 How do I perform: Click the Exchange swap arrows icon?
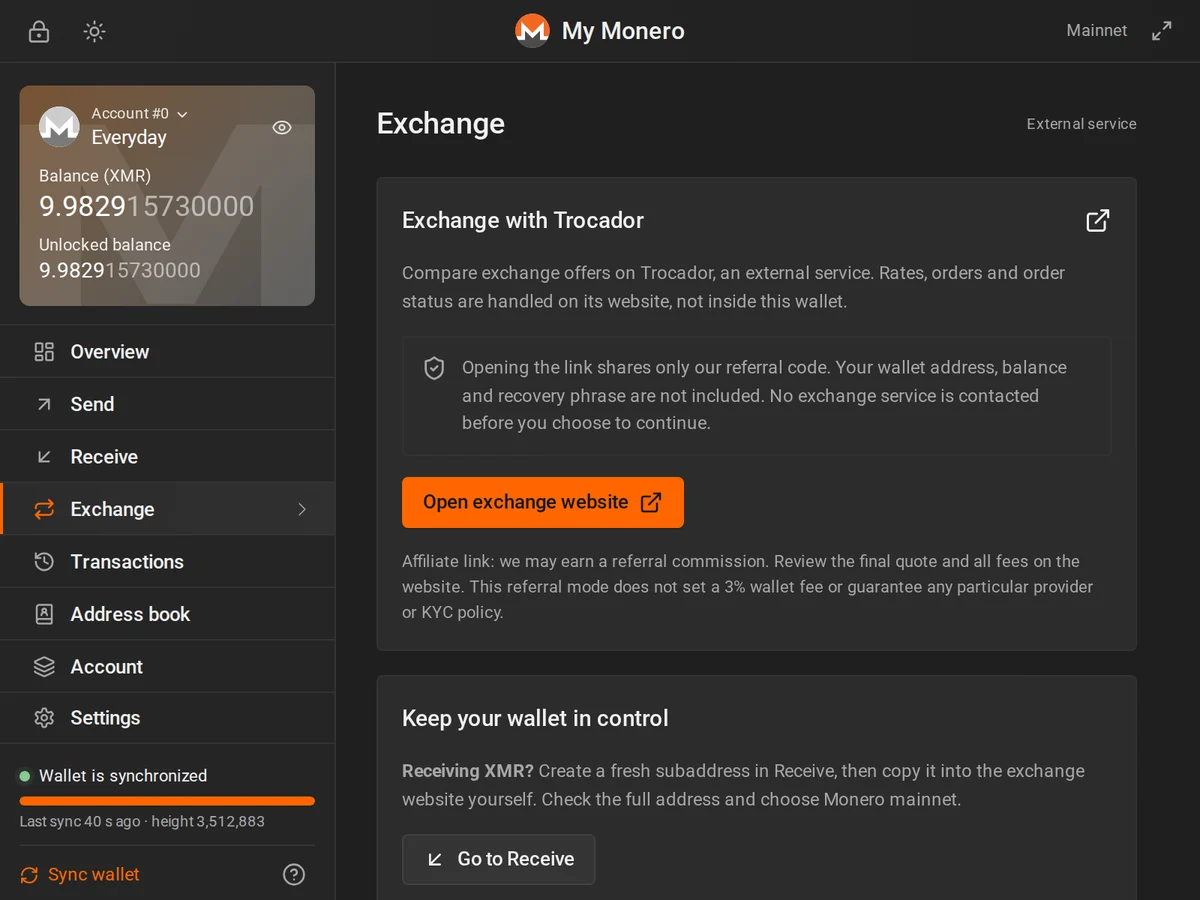(x=44, y=509)
